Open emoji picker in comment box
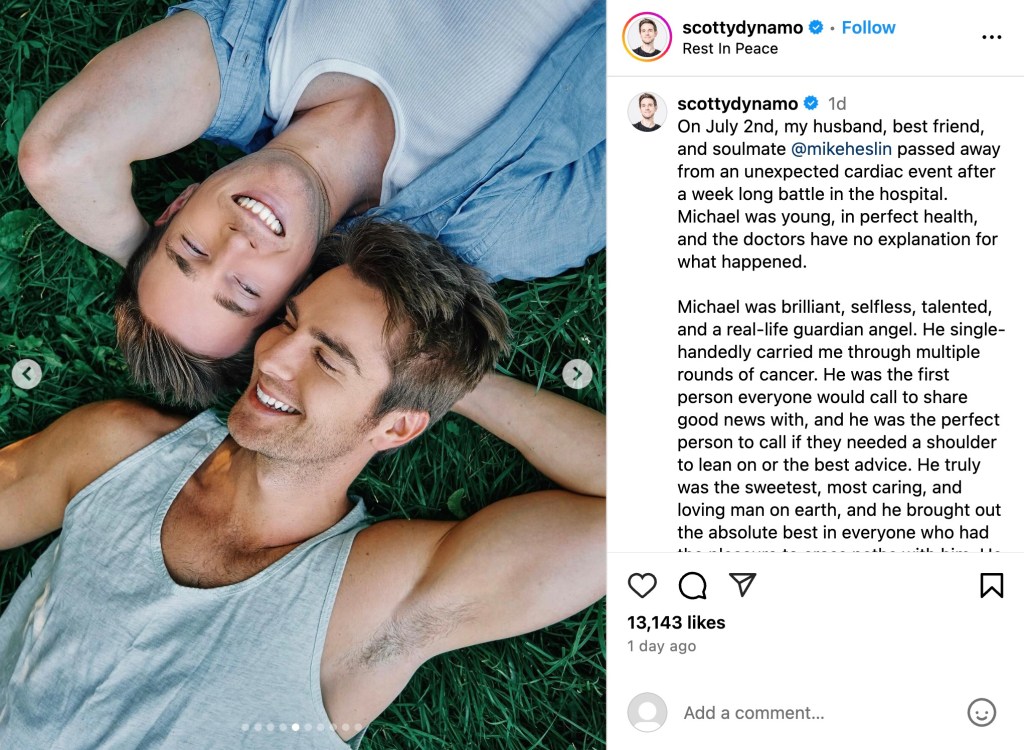 tap(981, 712)
